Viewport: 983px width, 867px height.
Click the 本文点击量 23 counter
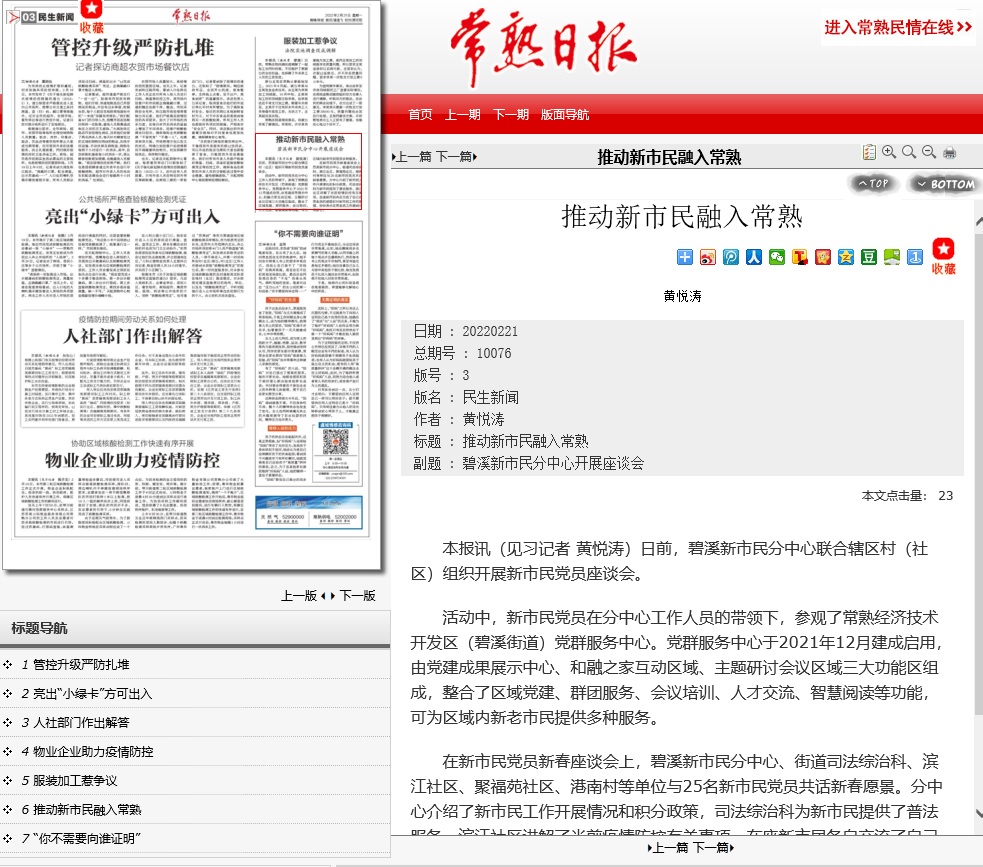pyautogui.click(x=907, y=496)
